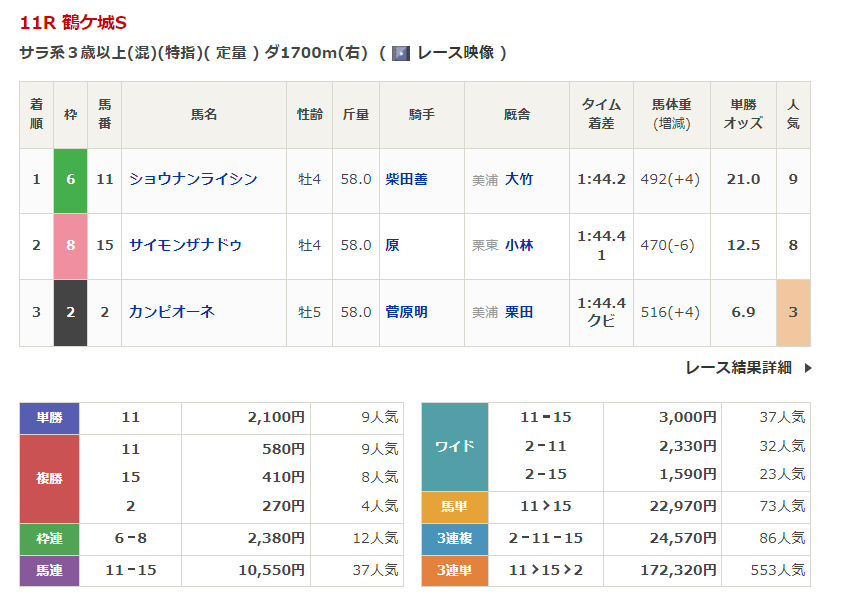
Task: Click the pink frame 8 box
Action: [70, 246]
